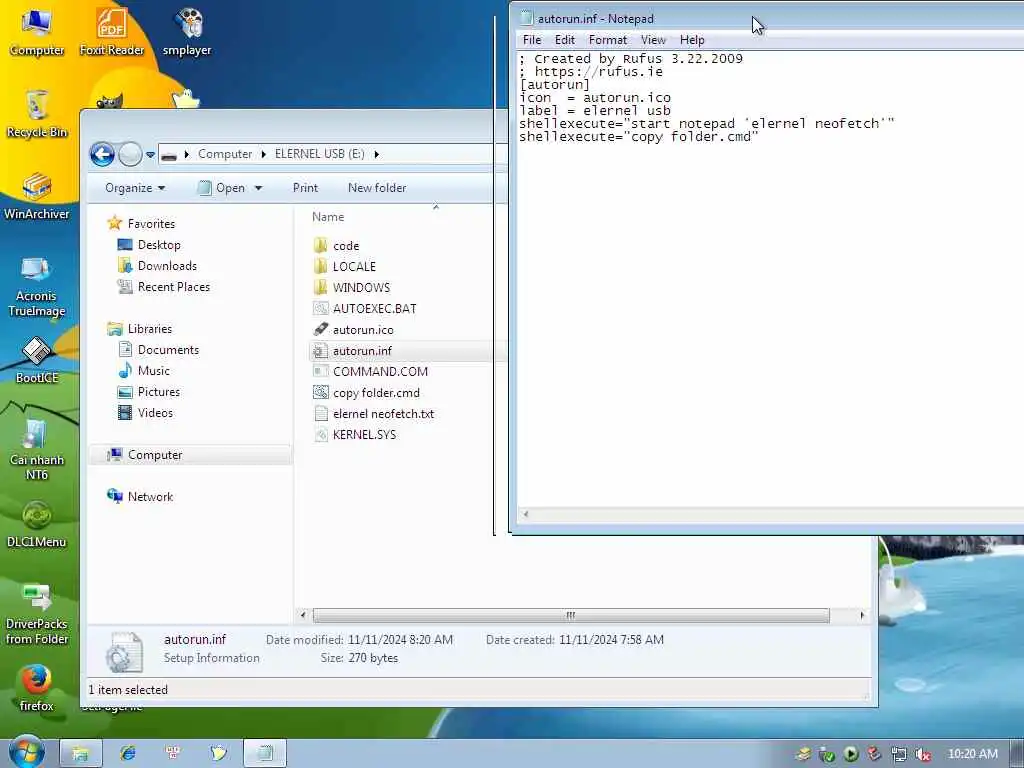This screenshot has height=768, width=1024.
Task: Open Music library
Action: (x=153, y=371)
